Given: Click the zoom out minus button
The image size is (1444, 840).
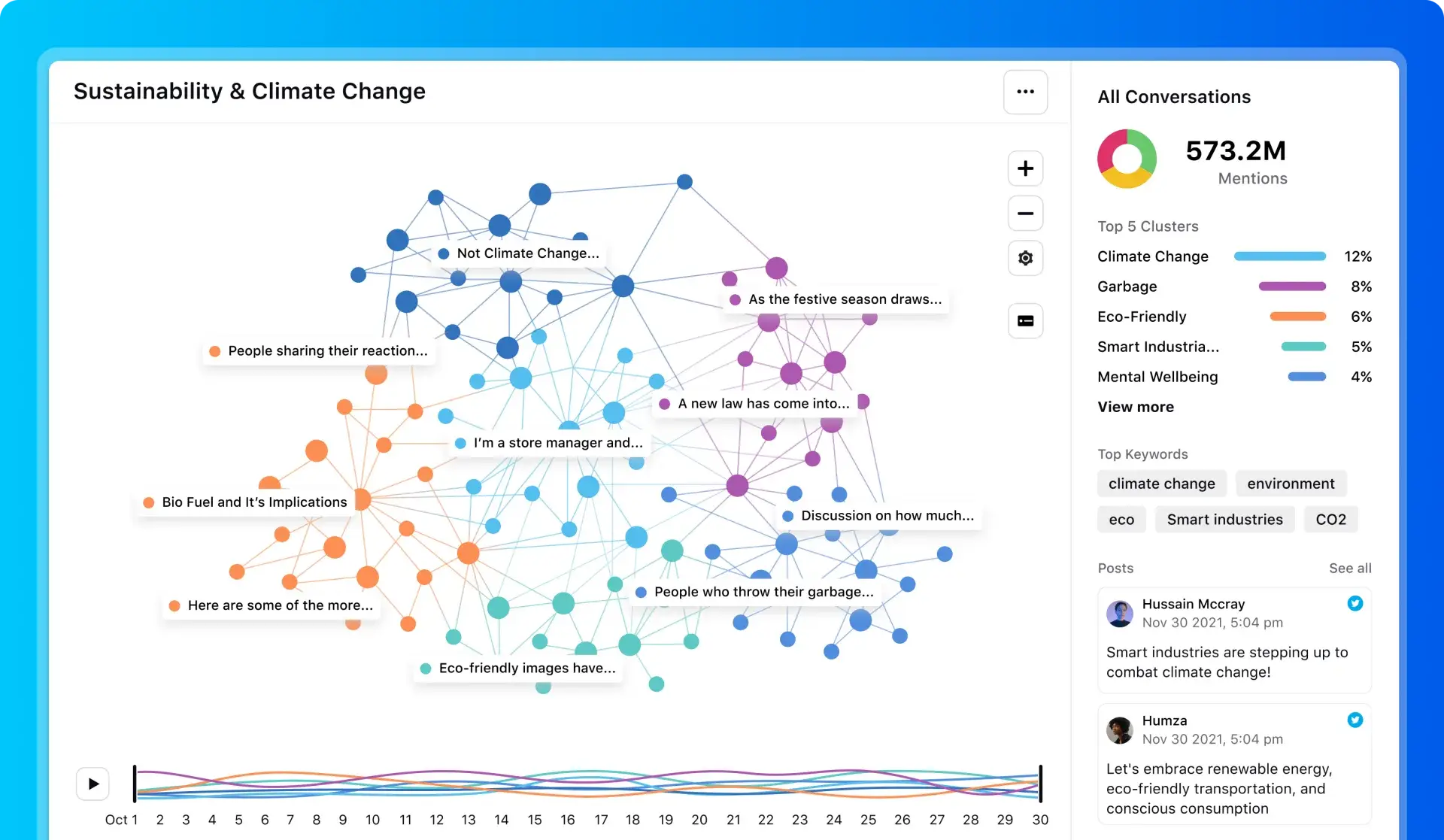Looking at the screenshot, I should [x=1025, y=214].
